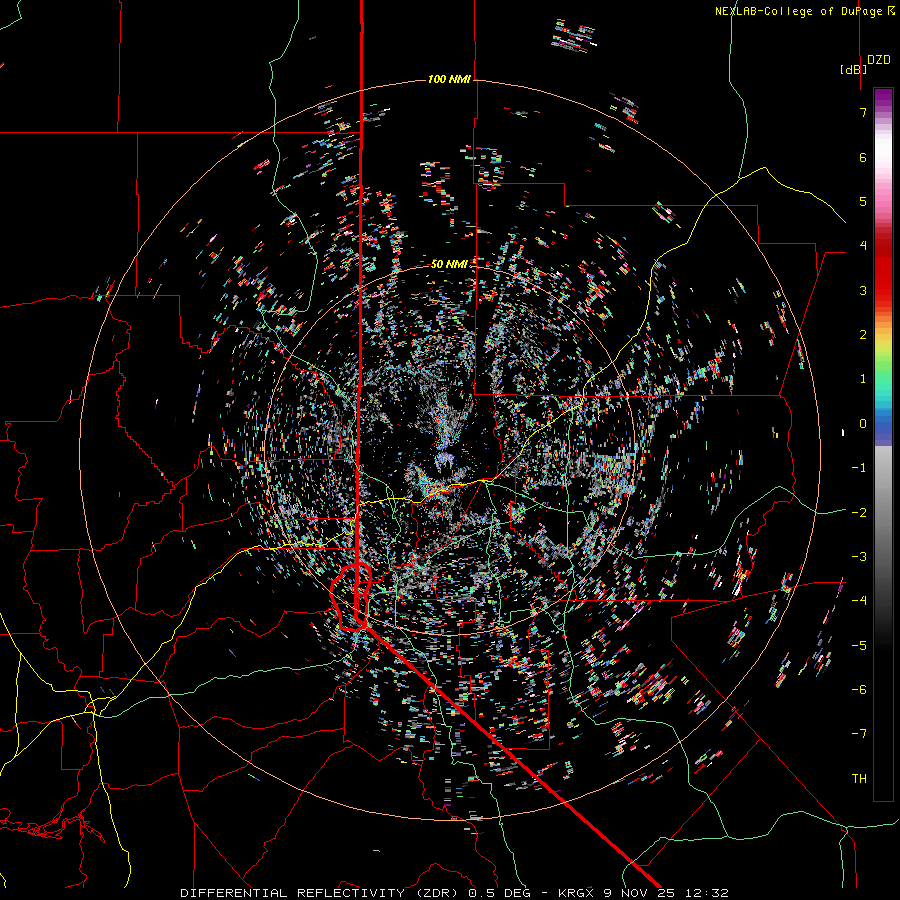Click the 50 NMI range ring label
Viewport: 900px width, 900px height.
tap(449, 264)
